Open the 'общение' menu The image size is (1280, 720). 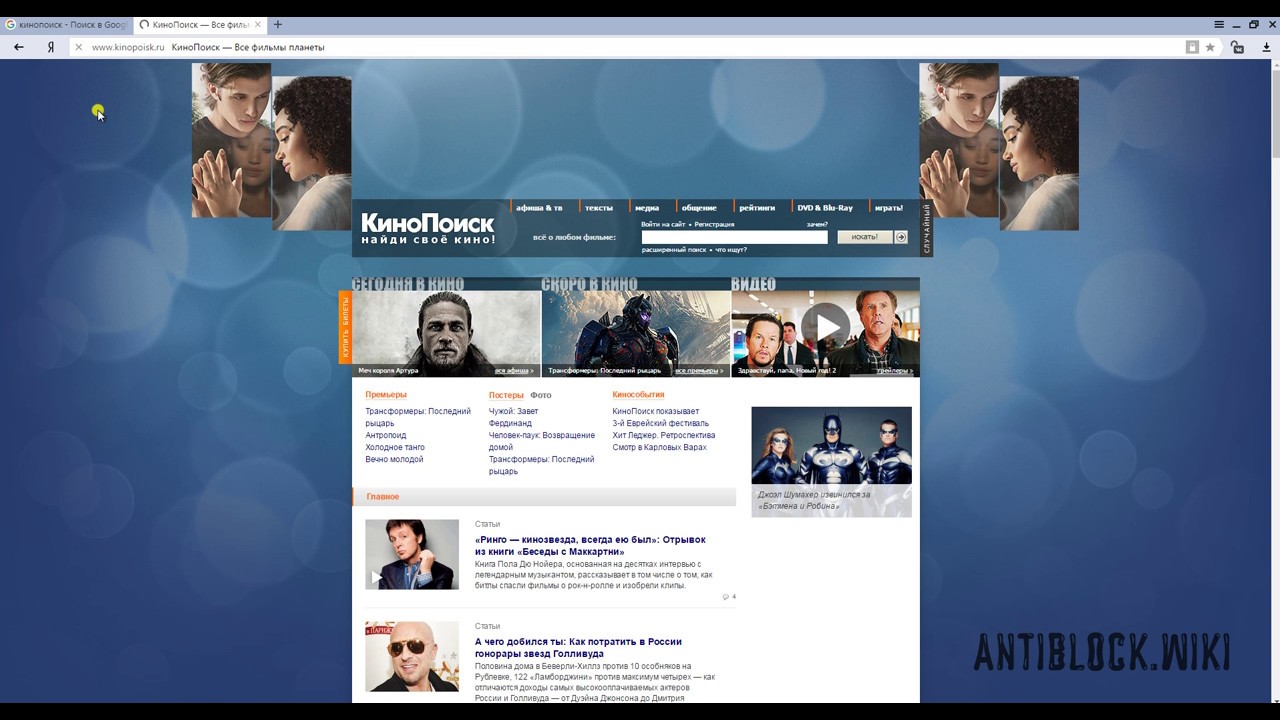click(x=699, y=208)
